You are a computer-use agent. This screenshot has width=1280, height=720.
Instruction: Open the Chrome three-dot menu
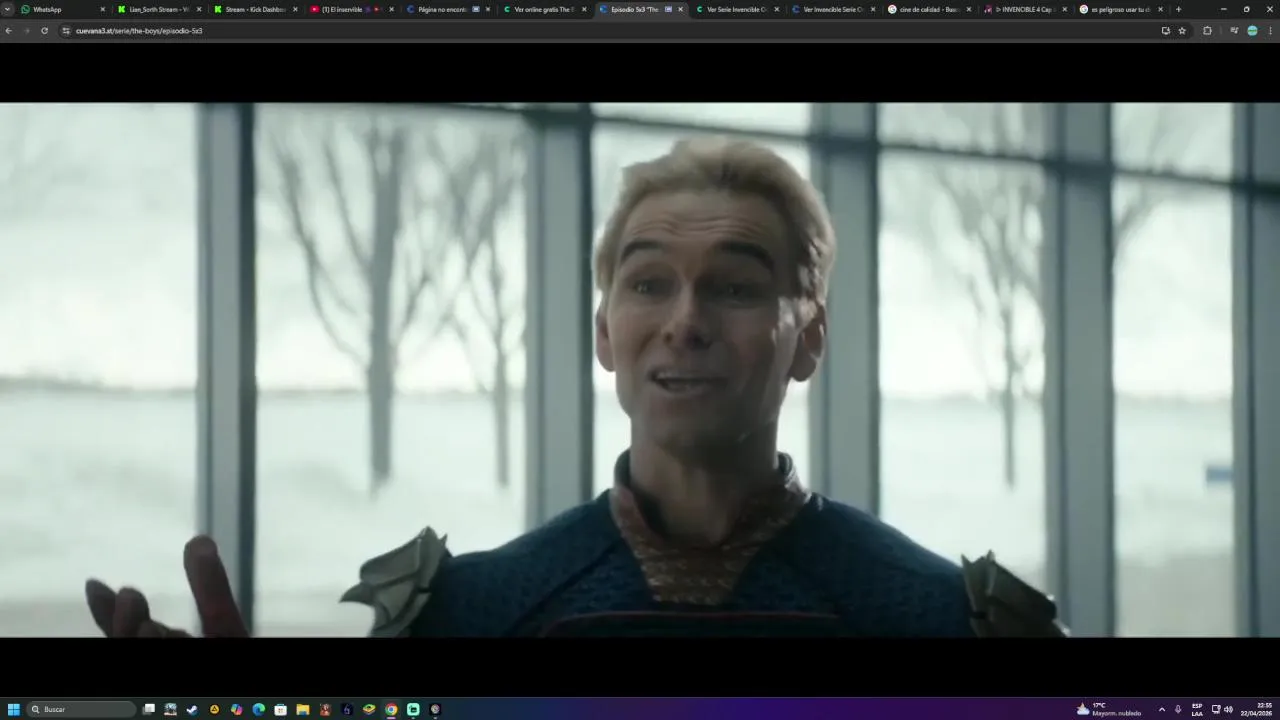[1270, 31]
